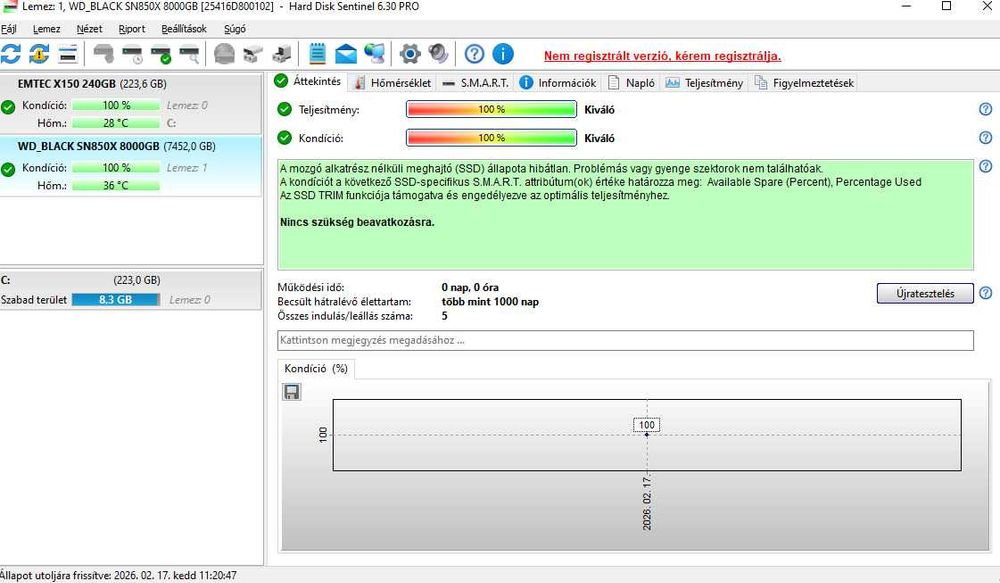
Task: Open the gear configuration icon
Action: [x=409, y=54]
